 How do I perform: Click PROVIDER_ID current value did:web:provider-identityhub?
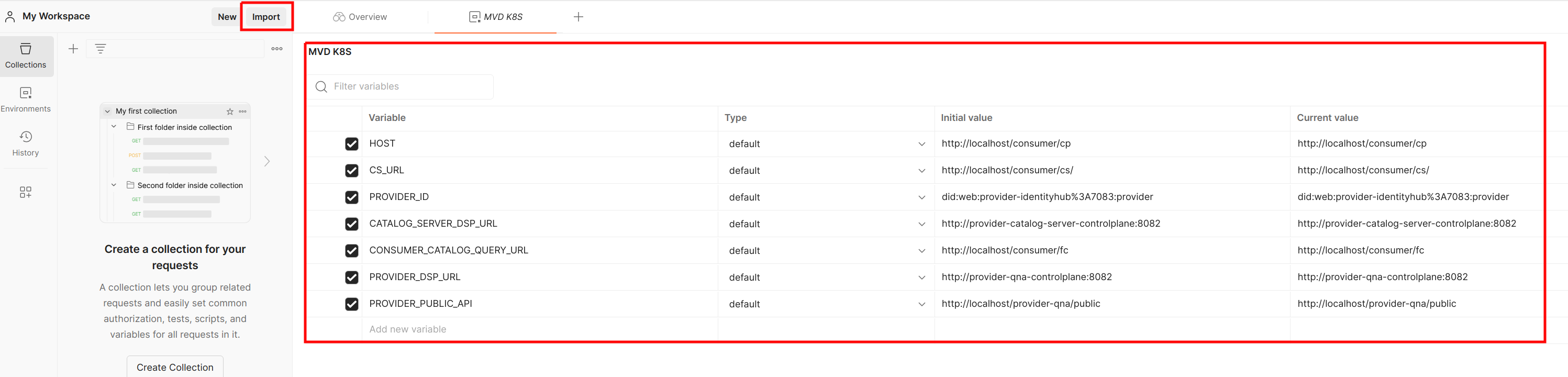point(1403,197)
